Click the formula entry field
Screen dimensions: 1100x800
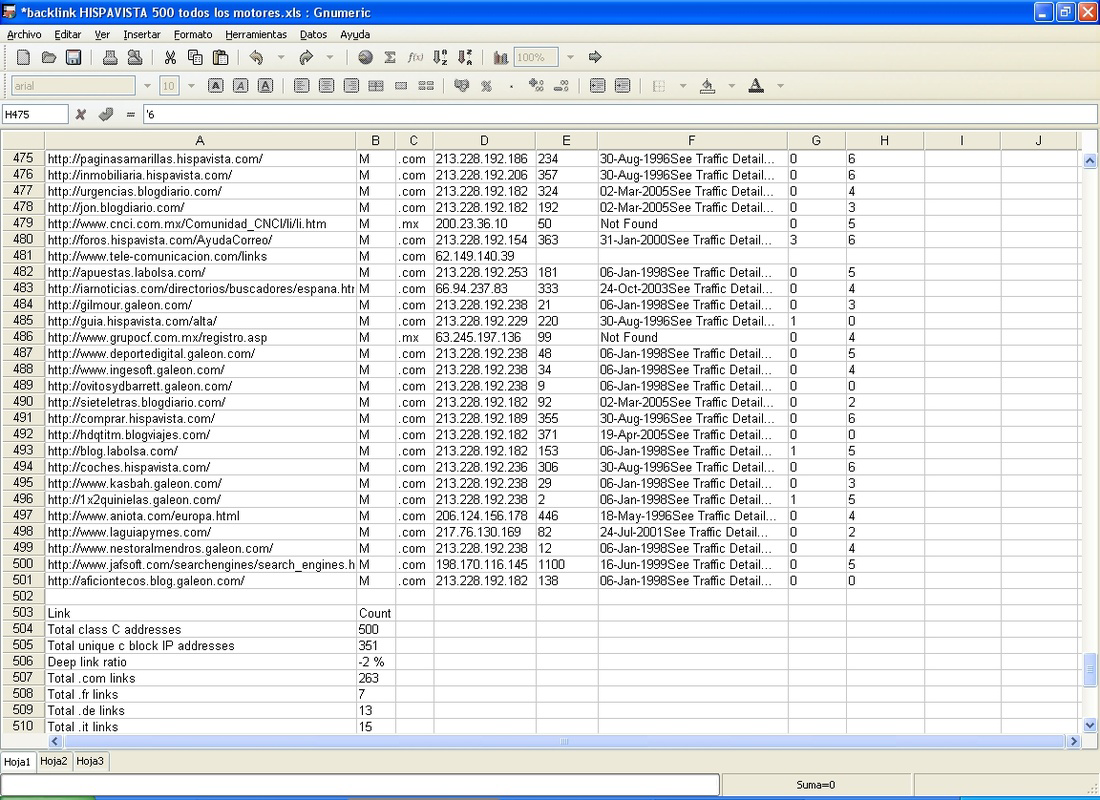click(620, 114)
